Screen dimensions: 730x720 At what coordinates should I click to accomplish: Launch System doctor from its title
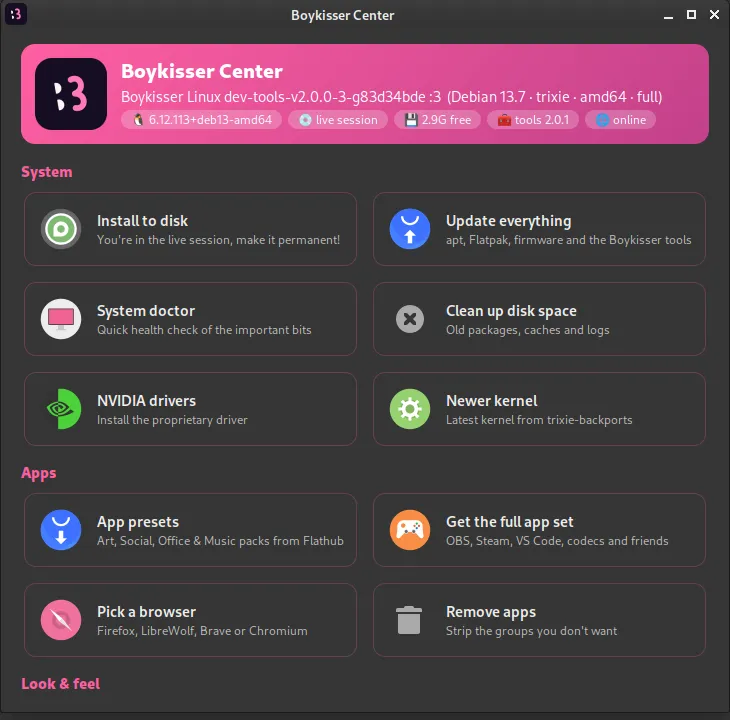146,311
